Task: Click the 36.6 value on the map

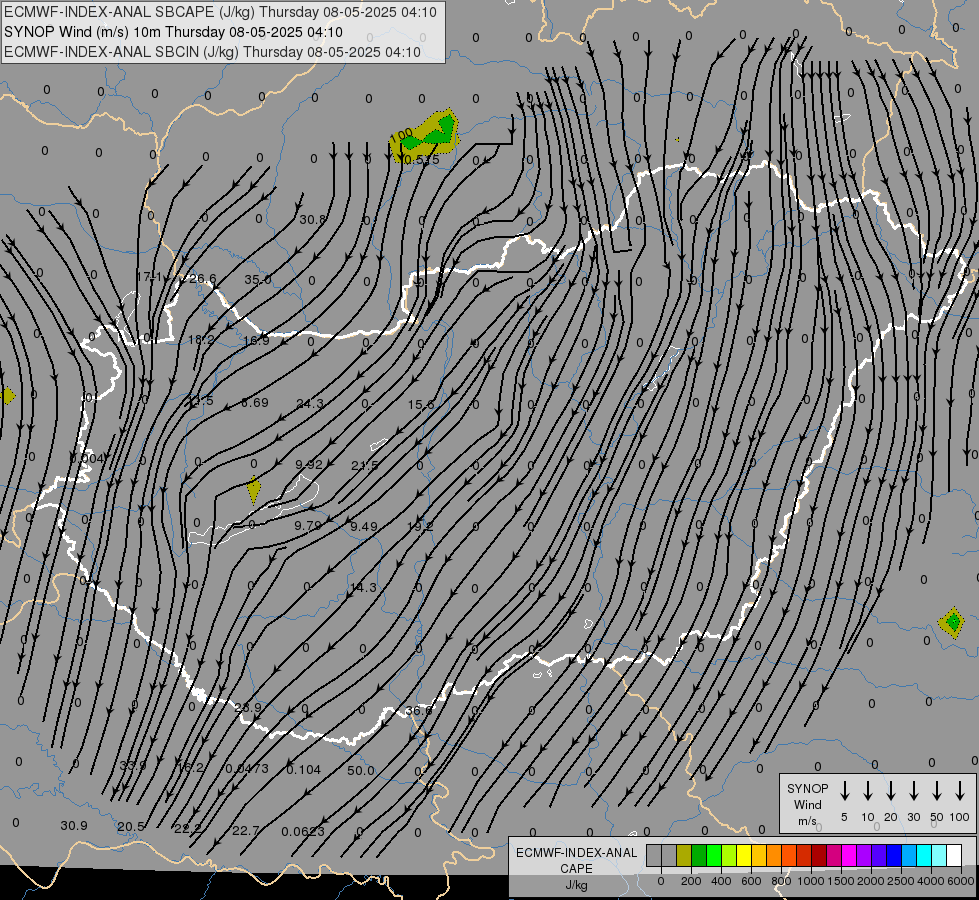Action: tap(418, 710)
